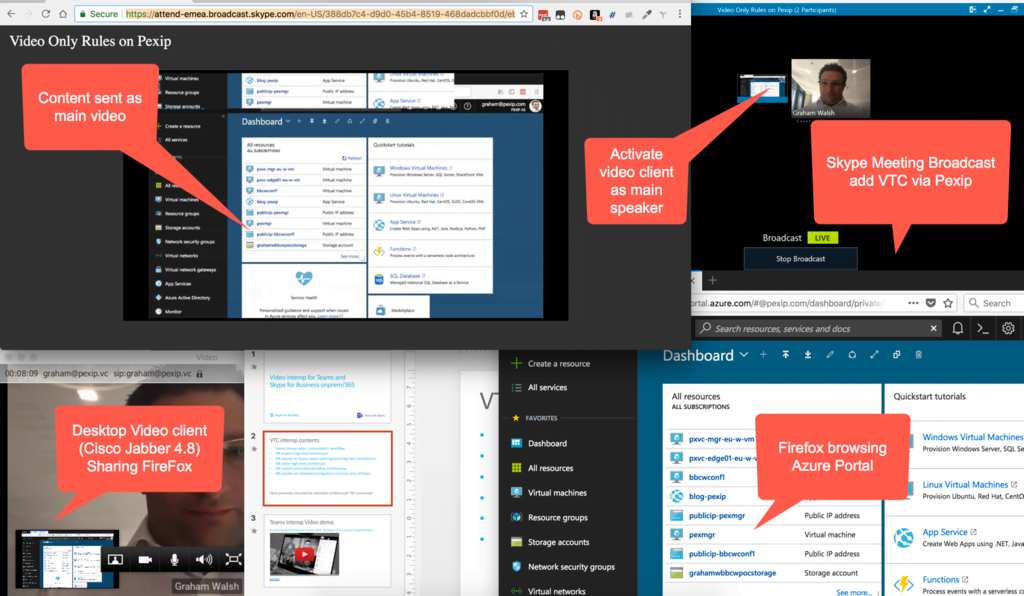
Task: Expand the Dashboard dropdown chevron
Action: [744, 354]
